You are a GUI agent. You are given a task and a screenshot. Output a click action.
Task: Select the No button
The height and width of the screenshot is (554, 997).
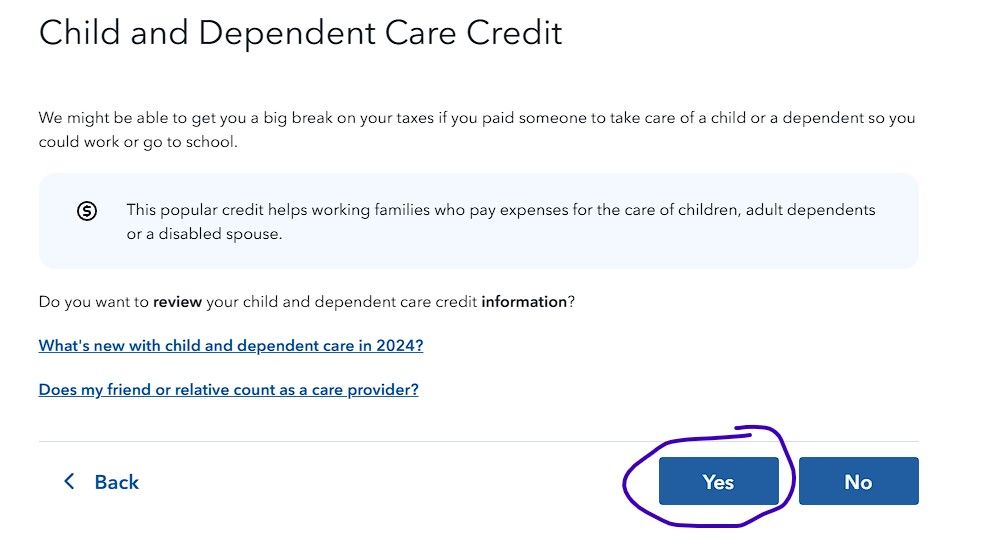tap(858, 481)
